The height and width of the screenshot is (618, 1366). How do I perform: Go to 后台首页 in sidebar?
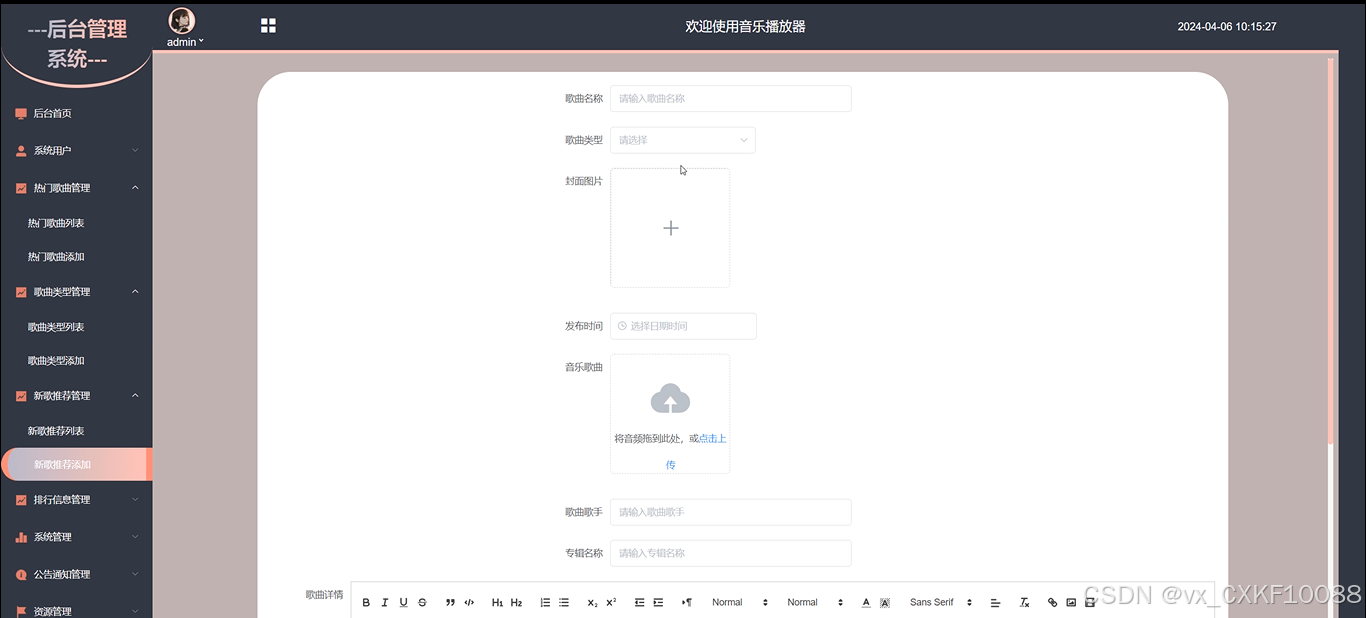coord(76,113)
